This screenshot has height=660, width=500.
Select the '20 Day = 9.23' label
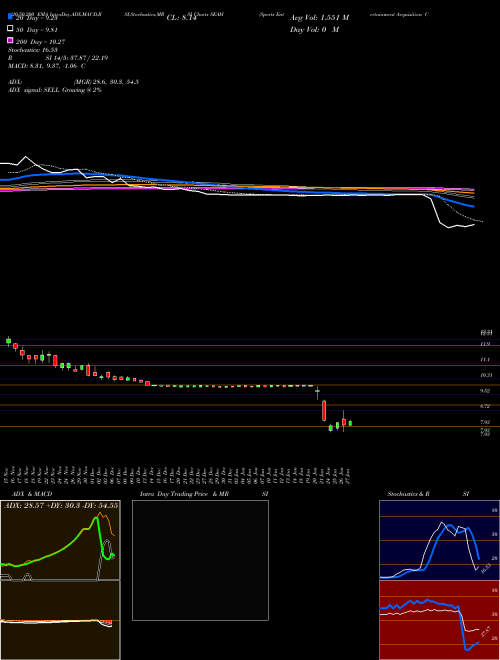(x=36, y=18)
